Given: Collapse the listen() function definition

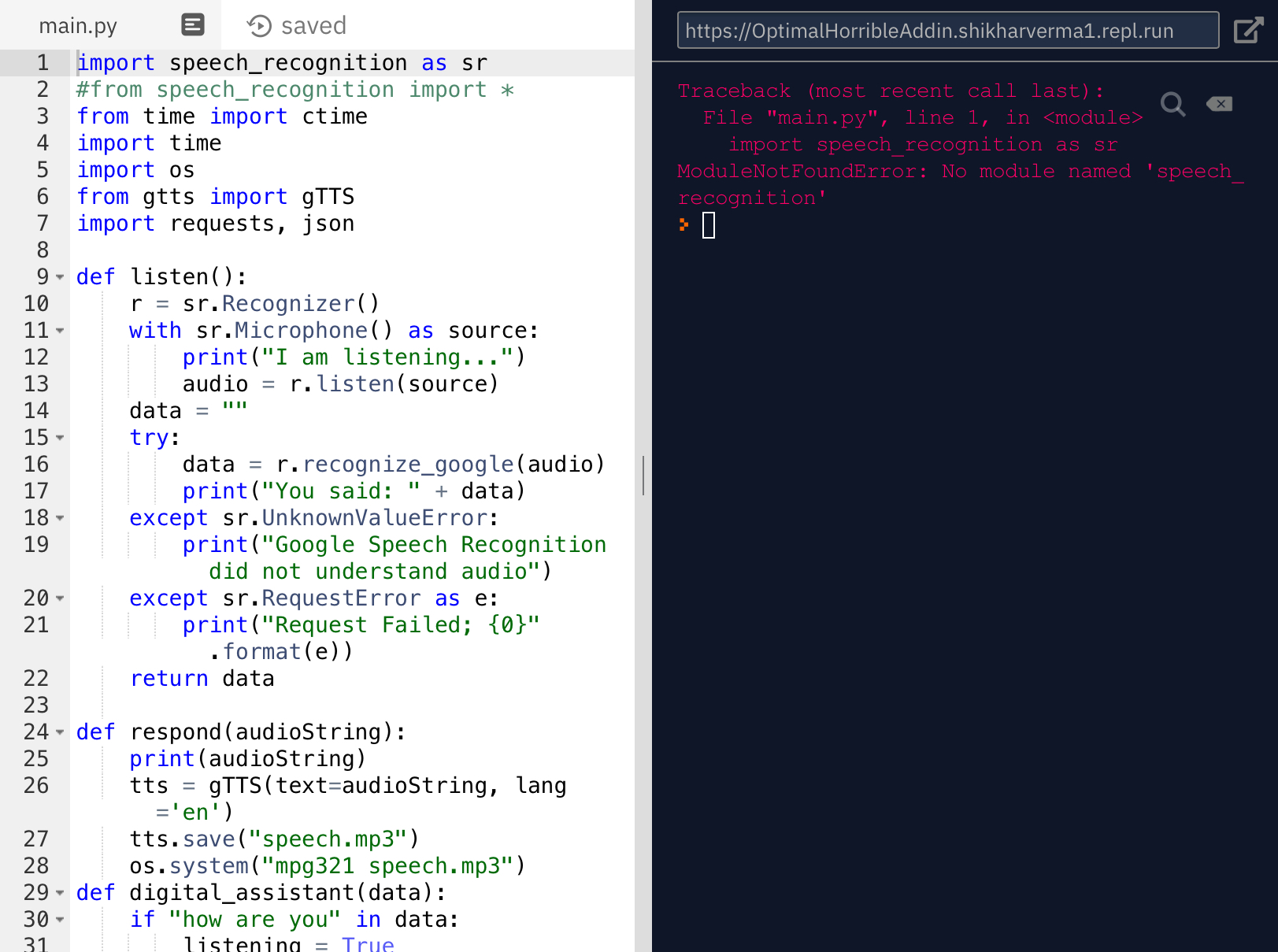Looking at the screenshot, I should (59, 277).
